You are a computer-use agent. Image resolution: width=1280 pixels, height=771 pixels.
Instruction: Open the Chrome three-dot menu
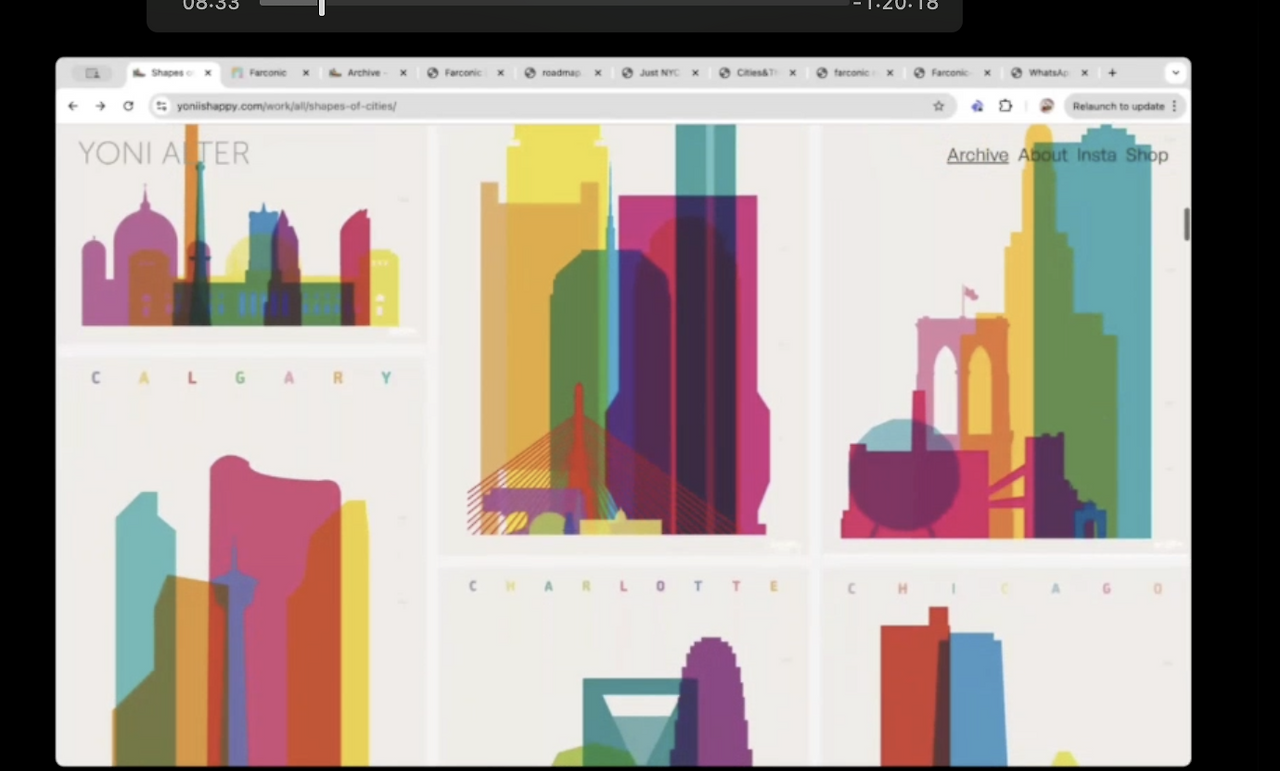coord(1174,106)
